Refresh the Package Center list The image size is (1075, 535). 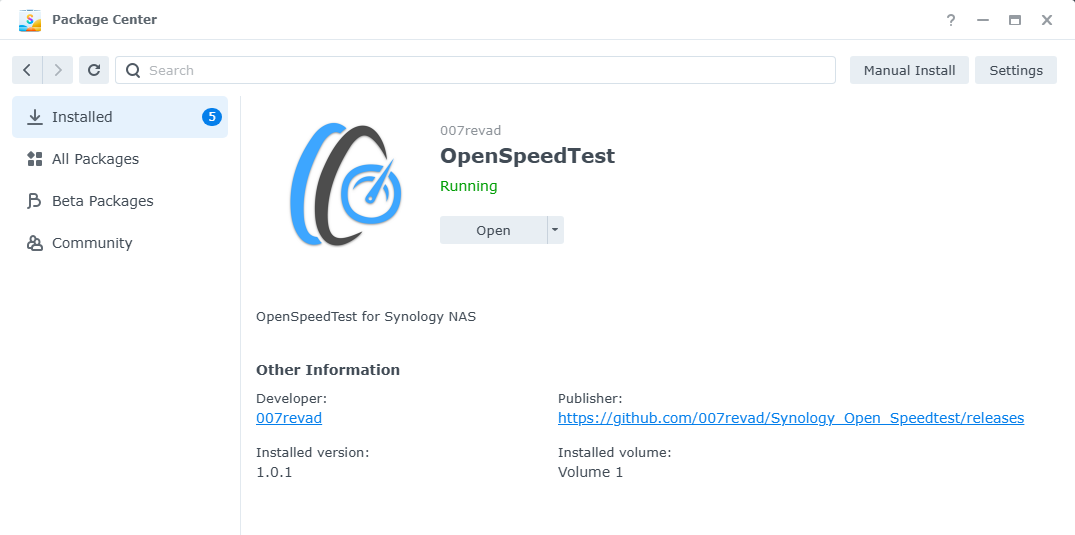[94, 70]
